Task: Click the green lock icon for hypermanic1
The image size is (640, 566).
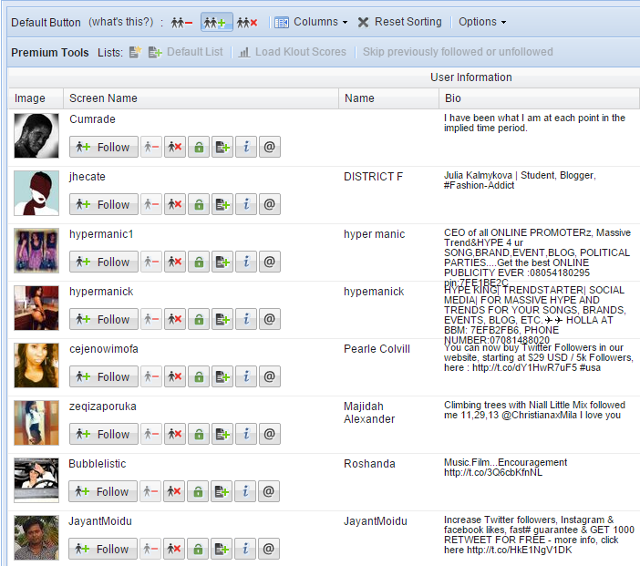Action: click(198, 262)
